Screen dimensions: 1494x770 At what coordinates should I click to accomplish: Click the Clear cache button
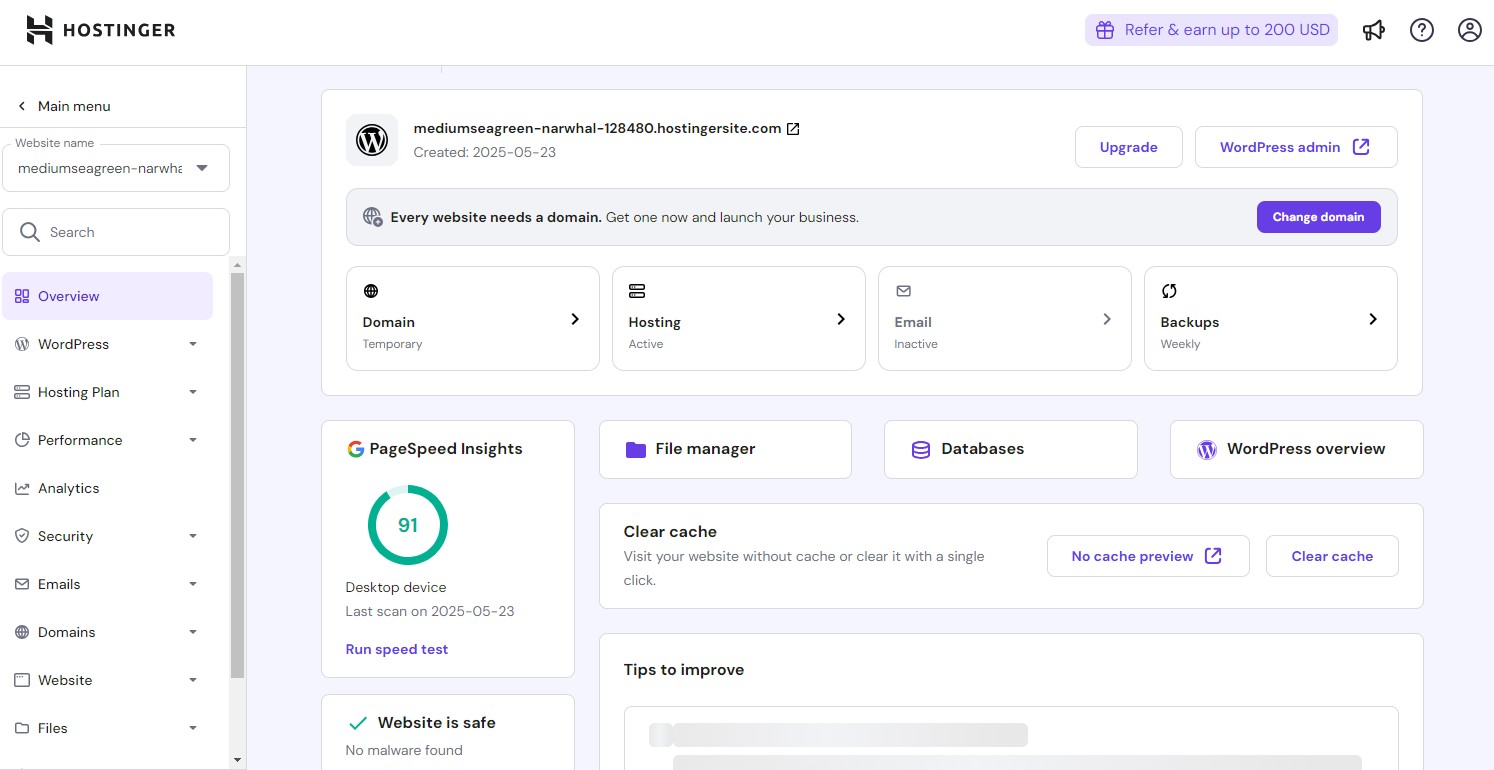coord(1332,556)
